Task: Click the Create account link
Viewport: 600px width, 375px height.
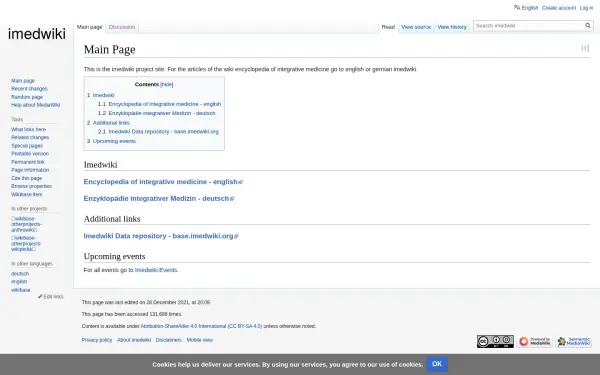Action: (559, 8)
